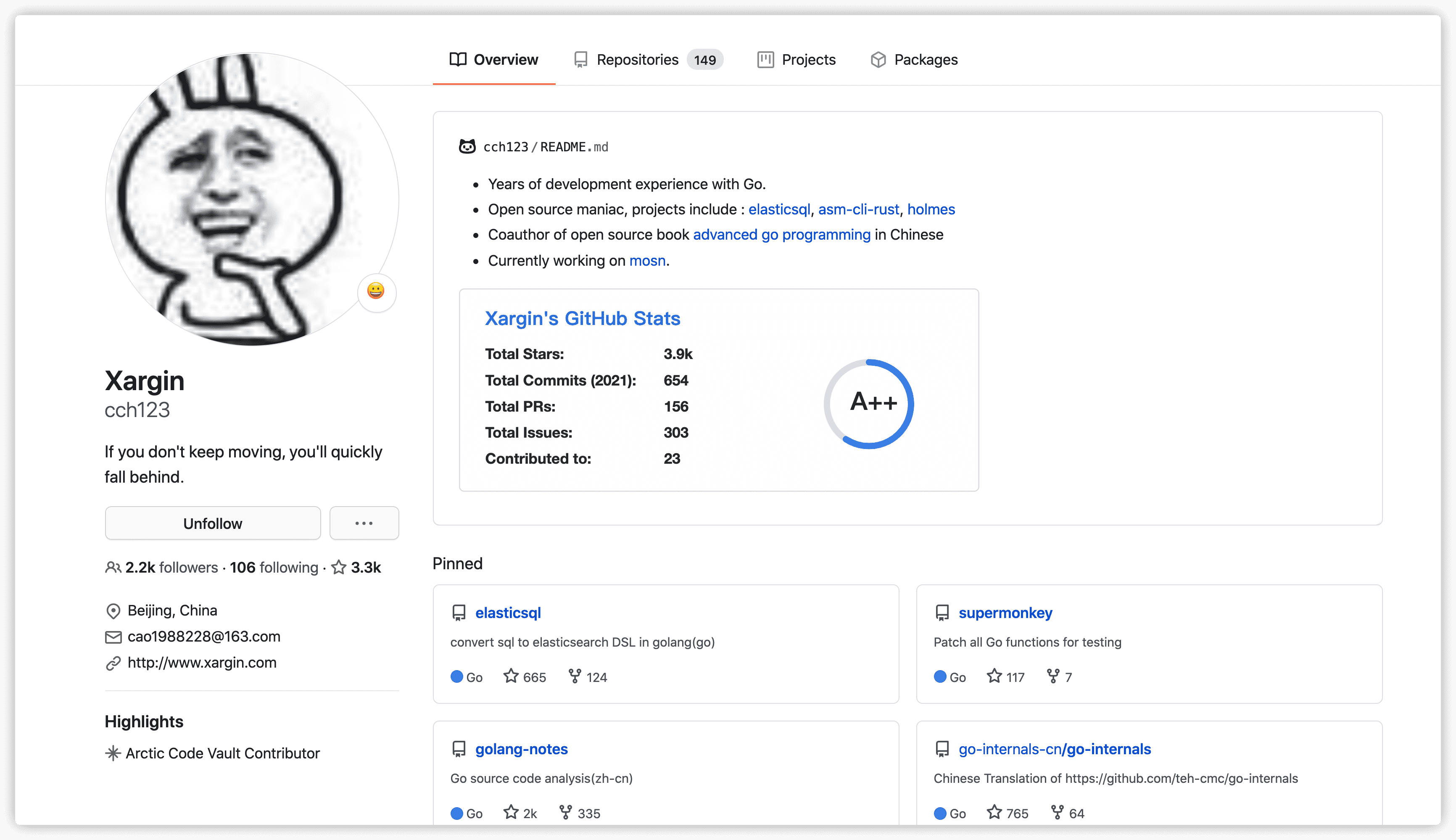Open the Projects tab

[797, 59]
